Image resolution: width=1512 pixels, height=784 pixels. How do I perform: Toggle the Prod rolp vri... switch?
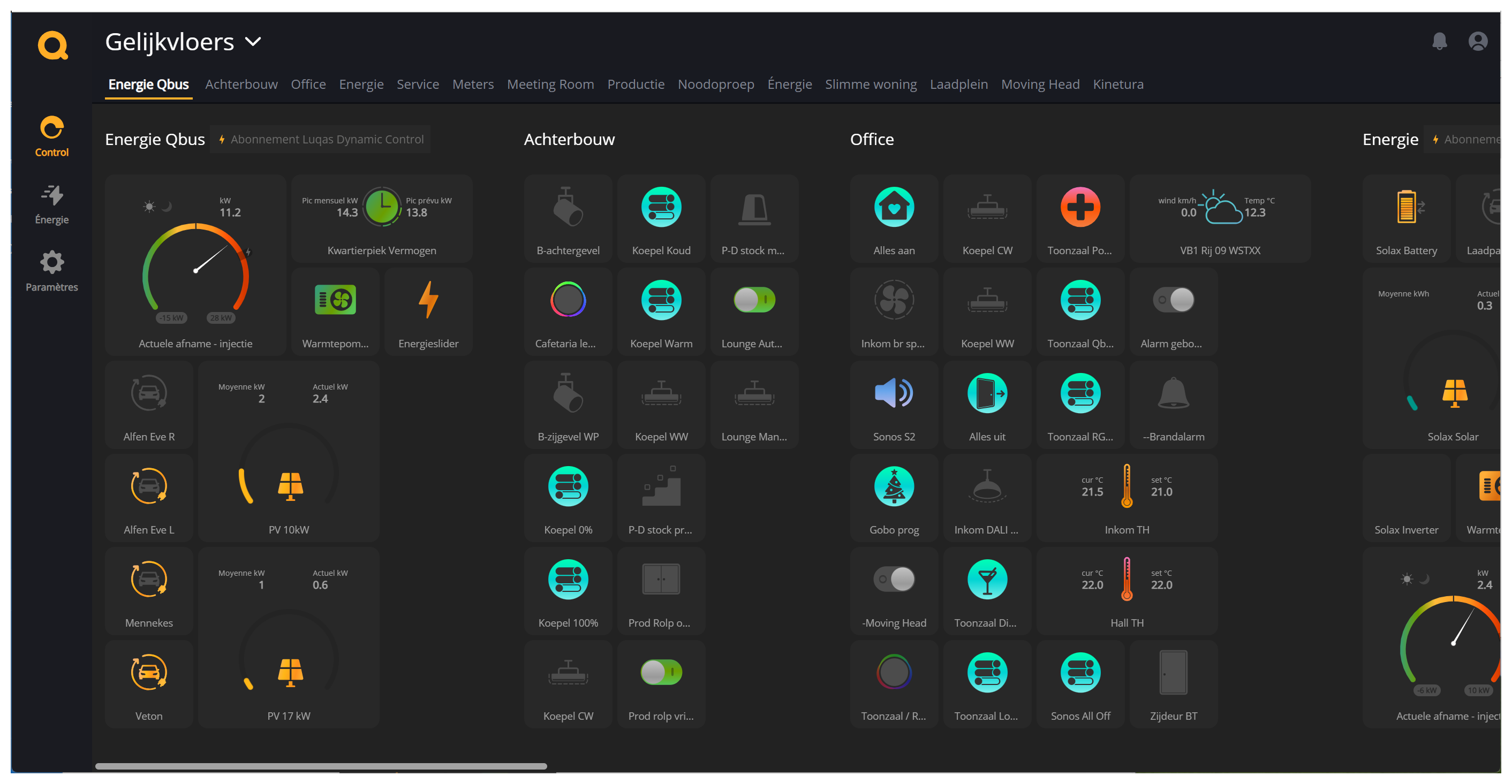pyautogui.click(x=661, y=672)
